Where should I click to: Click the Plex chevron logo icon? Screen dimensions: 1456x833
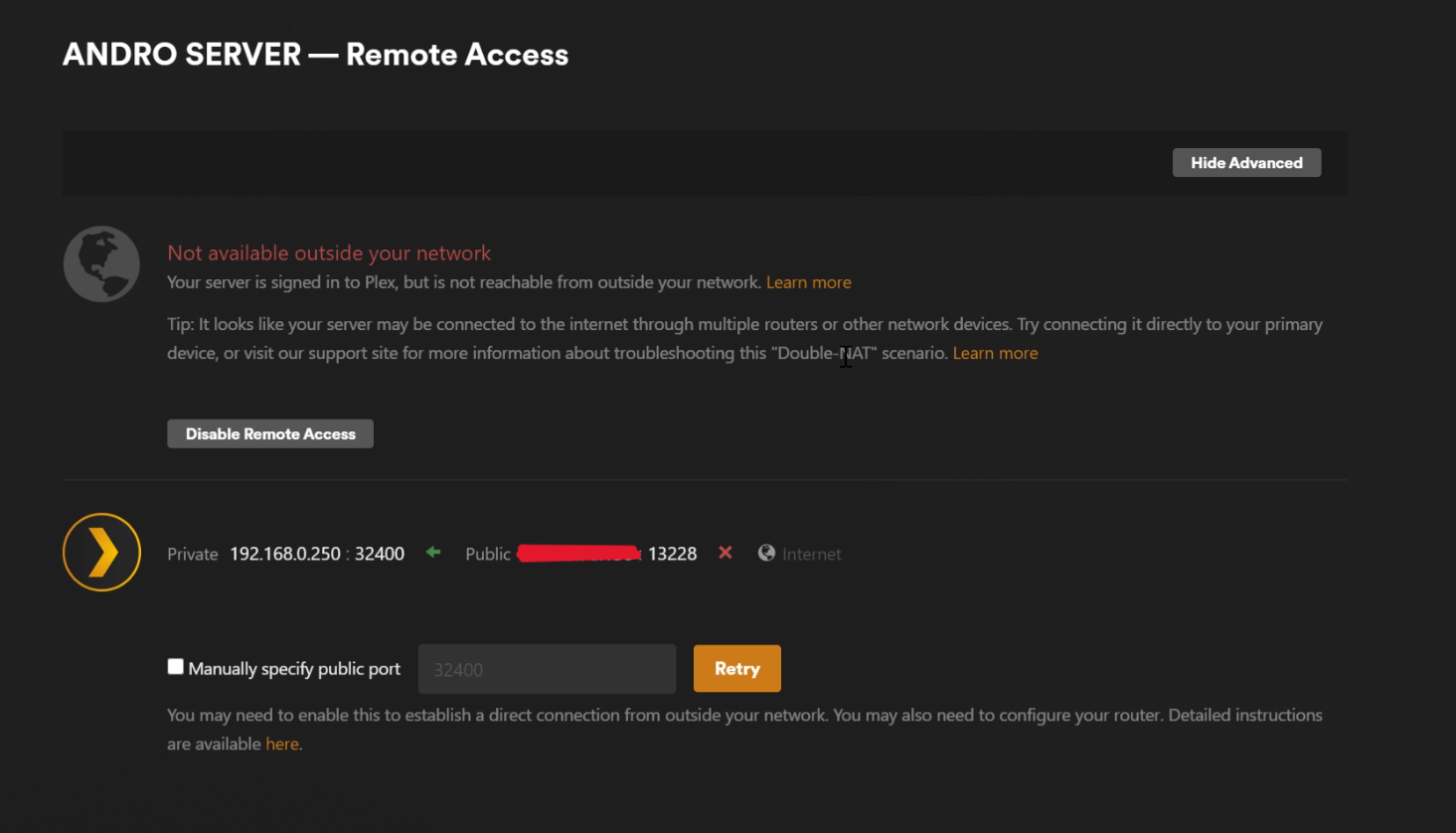tap(101, 552)
